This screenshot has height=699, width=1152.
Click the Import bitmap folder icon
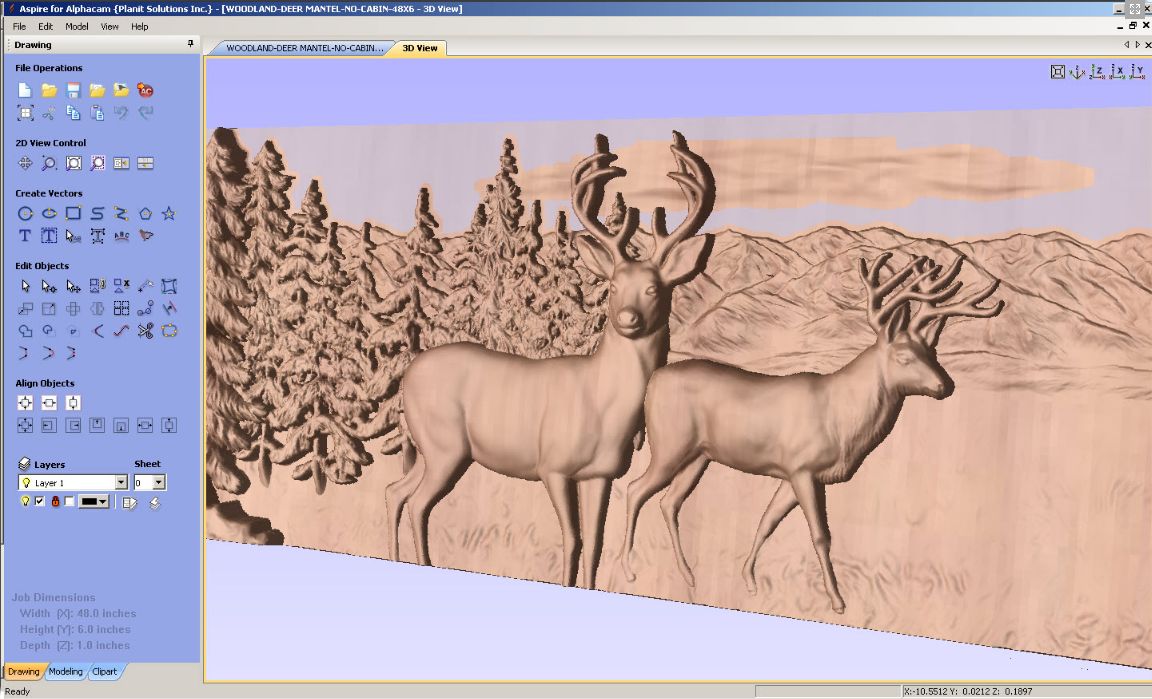(121, 90)
